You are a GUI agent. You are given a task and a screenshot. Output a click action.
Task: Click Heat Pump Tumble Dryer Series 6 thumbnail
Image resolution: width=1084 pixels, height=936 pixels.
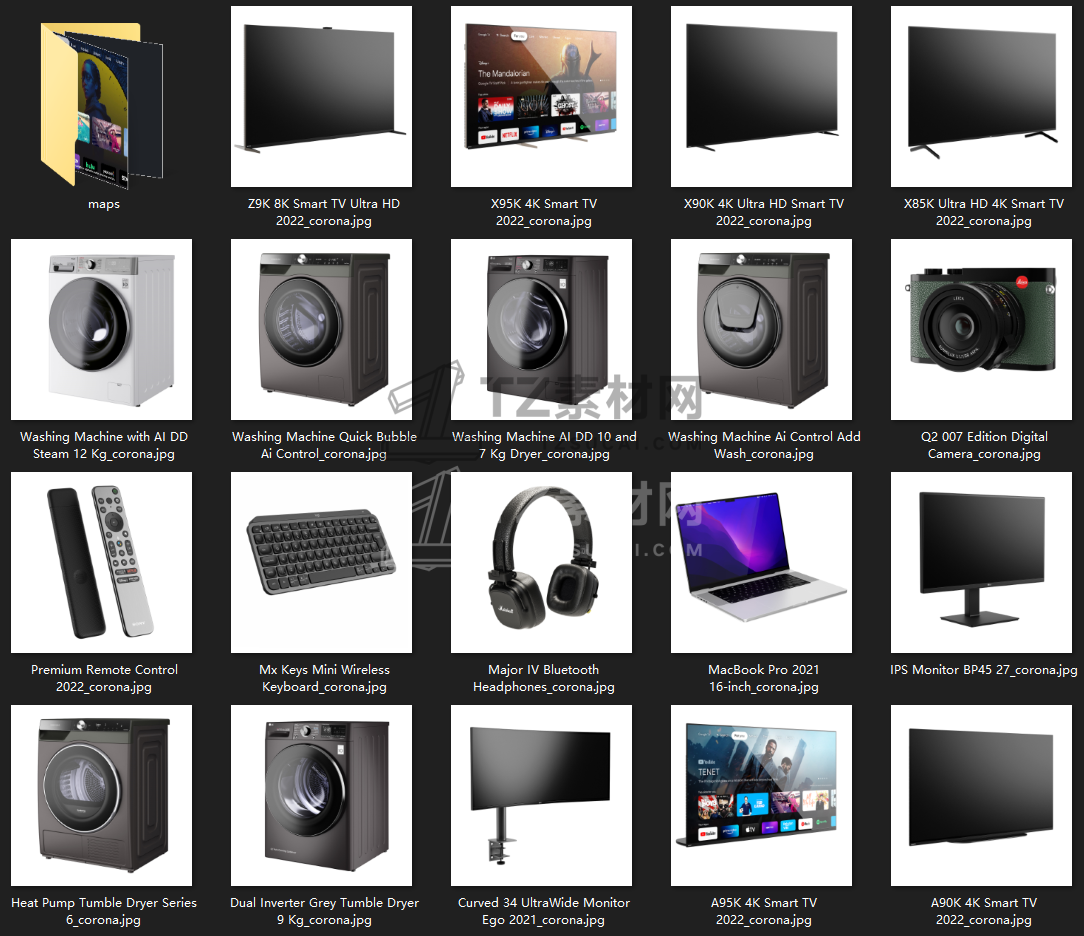[x=102, y=796]
